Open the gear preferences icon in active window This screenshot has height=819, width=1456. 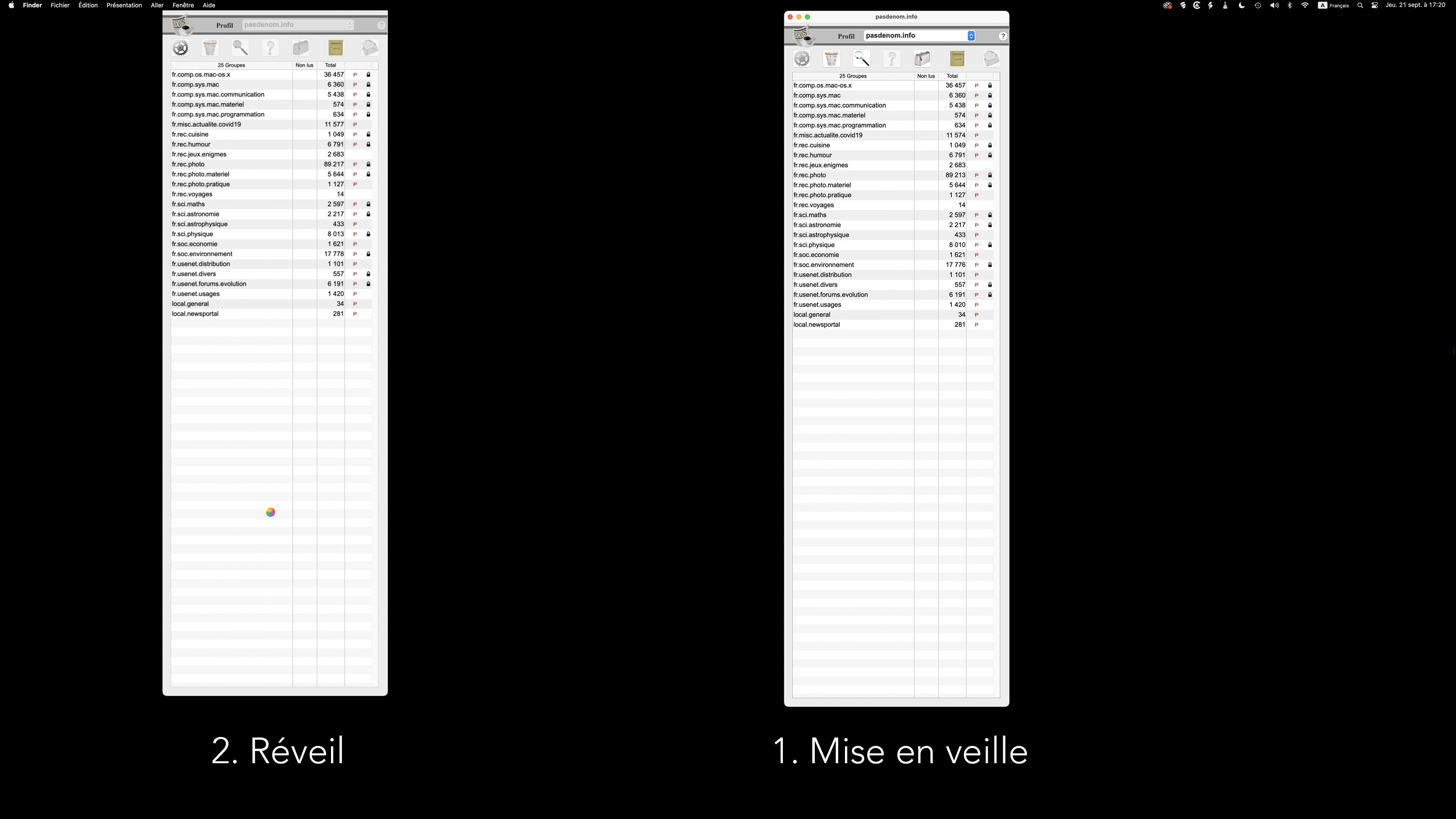[x=801, y=59]
